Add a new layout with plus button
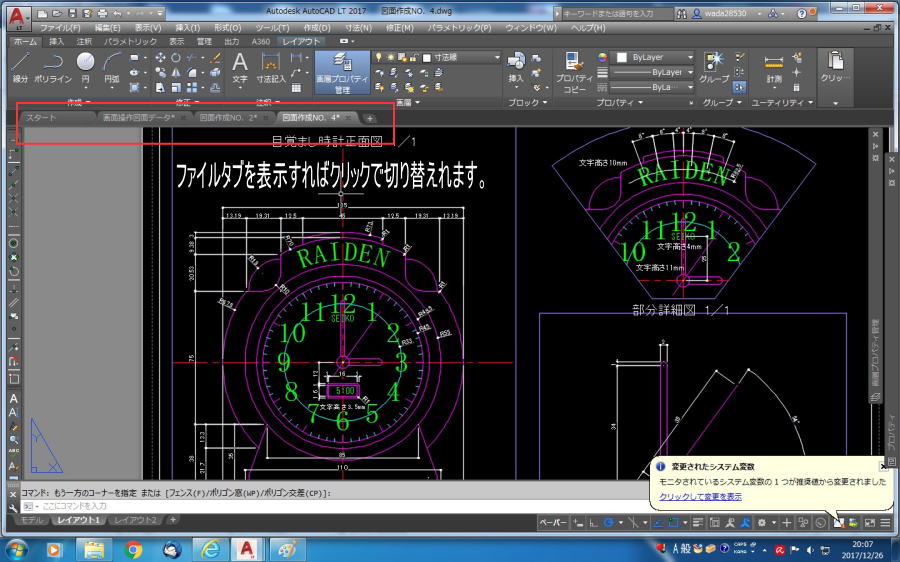Viewport: 900px width, 562px height. 172,520
